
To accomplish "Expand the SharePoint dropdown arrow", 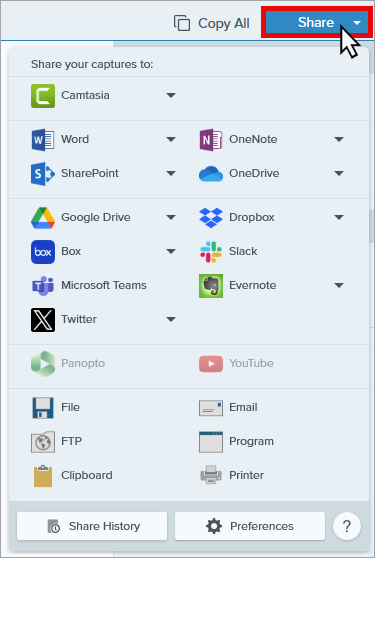I will (171, 174).
